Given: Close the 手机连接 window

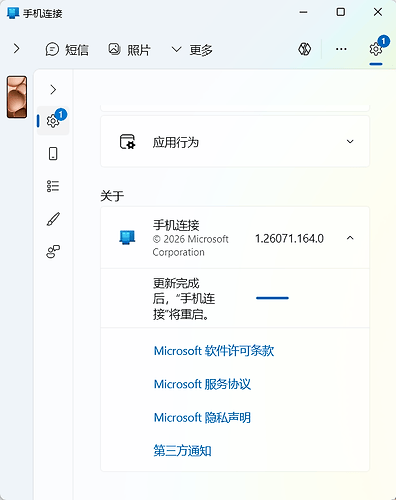Looking at the screenshot, I should 378,12.
